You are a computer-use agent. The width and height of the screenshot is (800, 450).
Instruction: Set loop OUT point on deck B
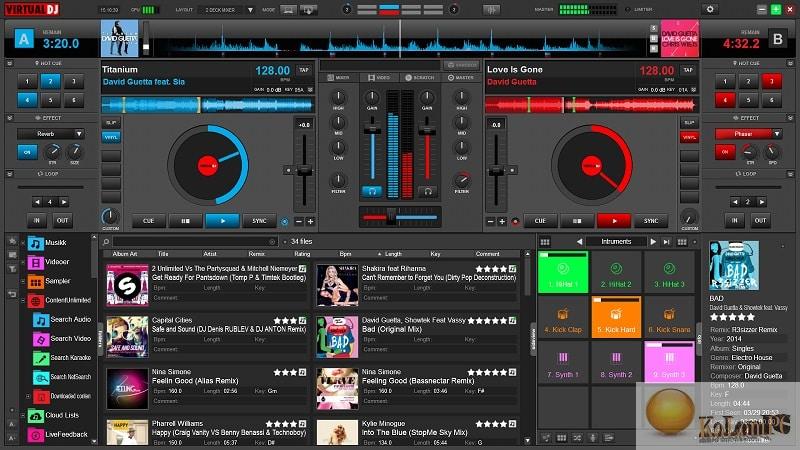coord(760,220)
